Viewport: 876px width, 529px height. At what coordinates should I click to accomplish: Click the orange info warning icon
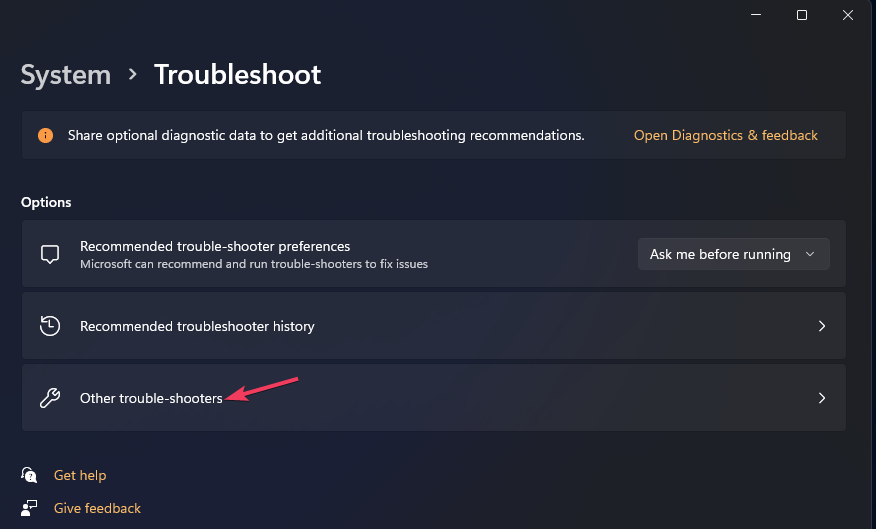(x=45, y=135)
